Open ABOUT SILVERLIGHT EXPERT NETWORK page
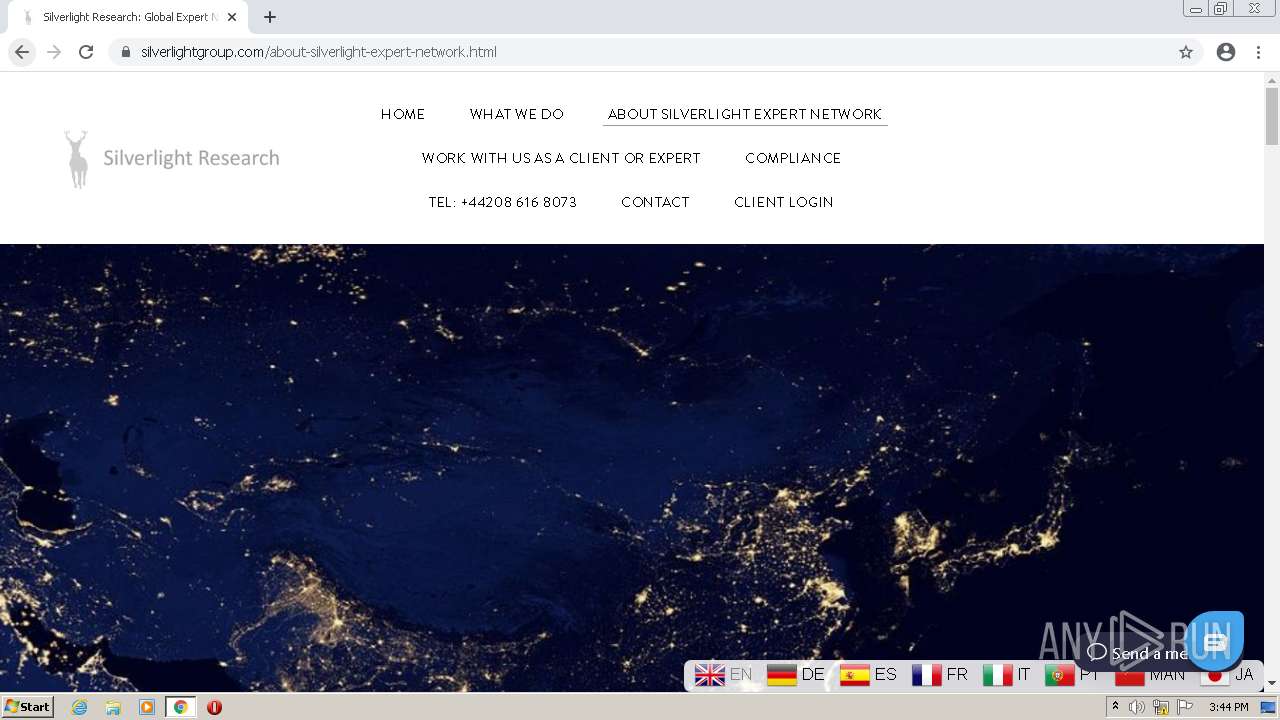This screenshot has width=1280, height=720. [x=745, y=114]
